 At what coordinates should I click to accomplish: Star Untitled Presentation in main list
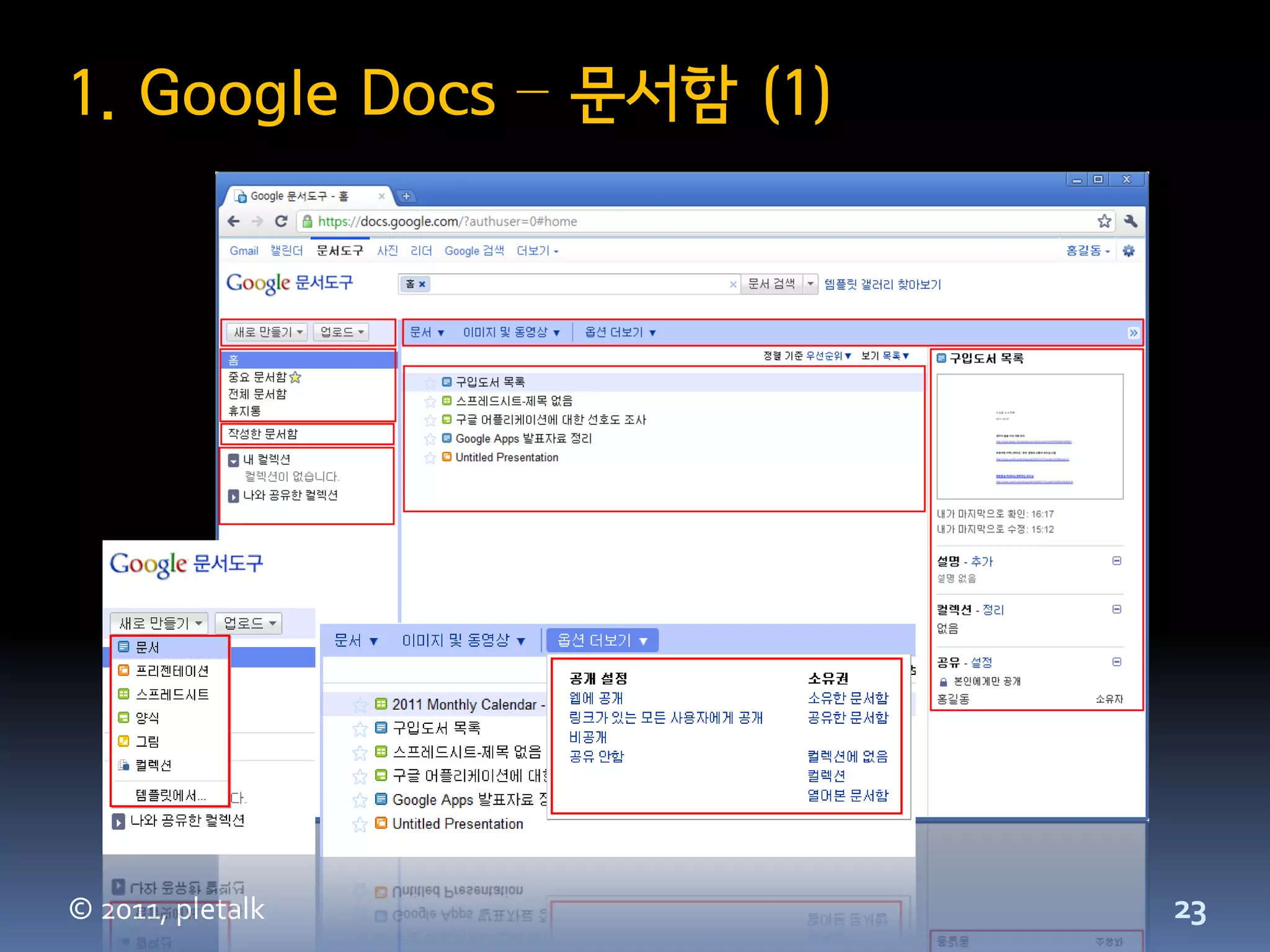(x=430, y=458)
